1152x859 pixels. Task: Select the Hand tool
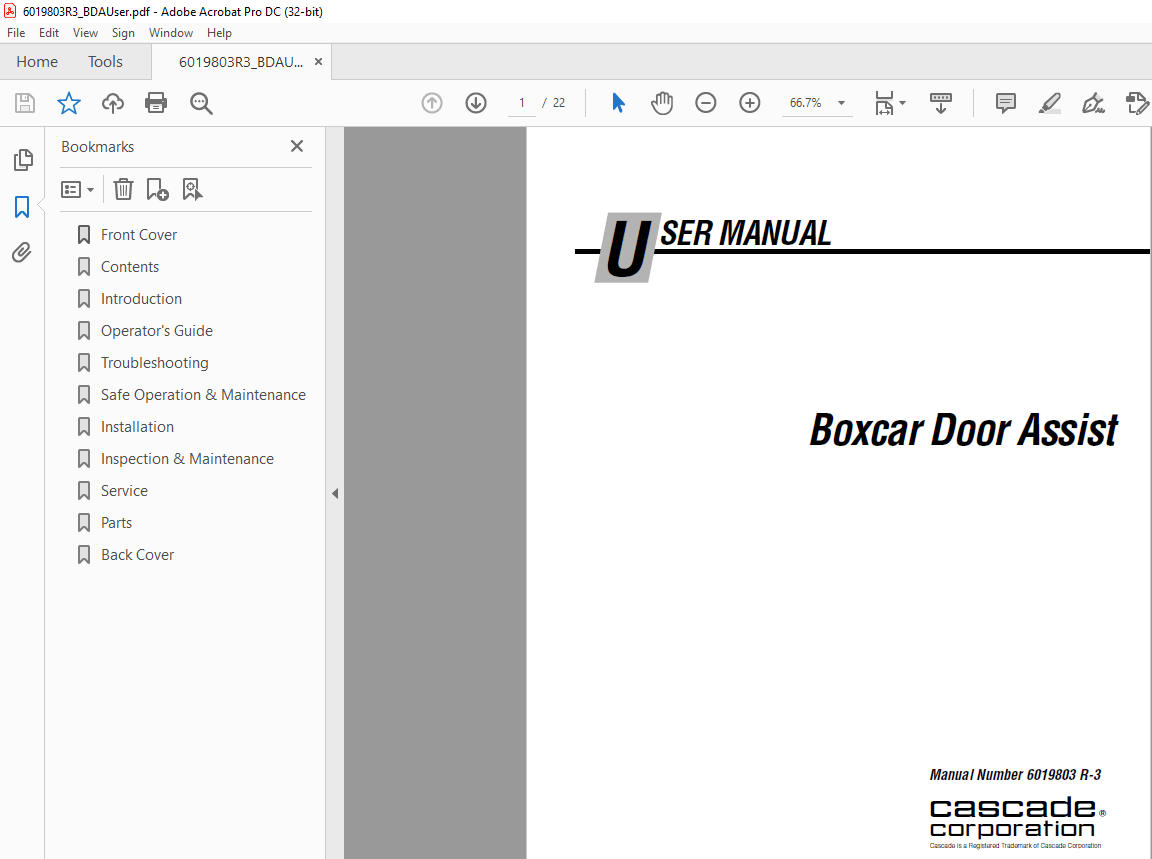tap(661, 102)
